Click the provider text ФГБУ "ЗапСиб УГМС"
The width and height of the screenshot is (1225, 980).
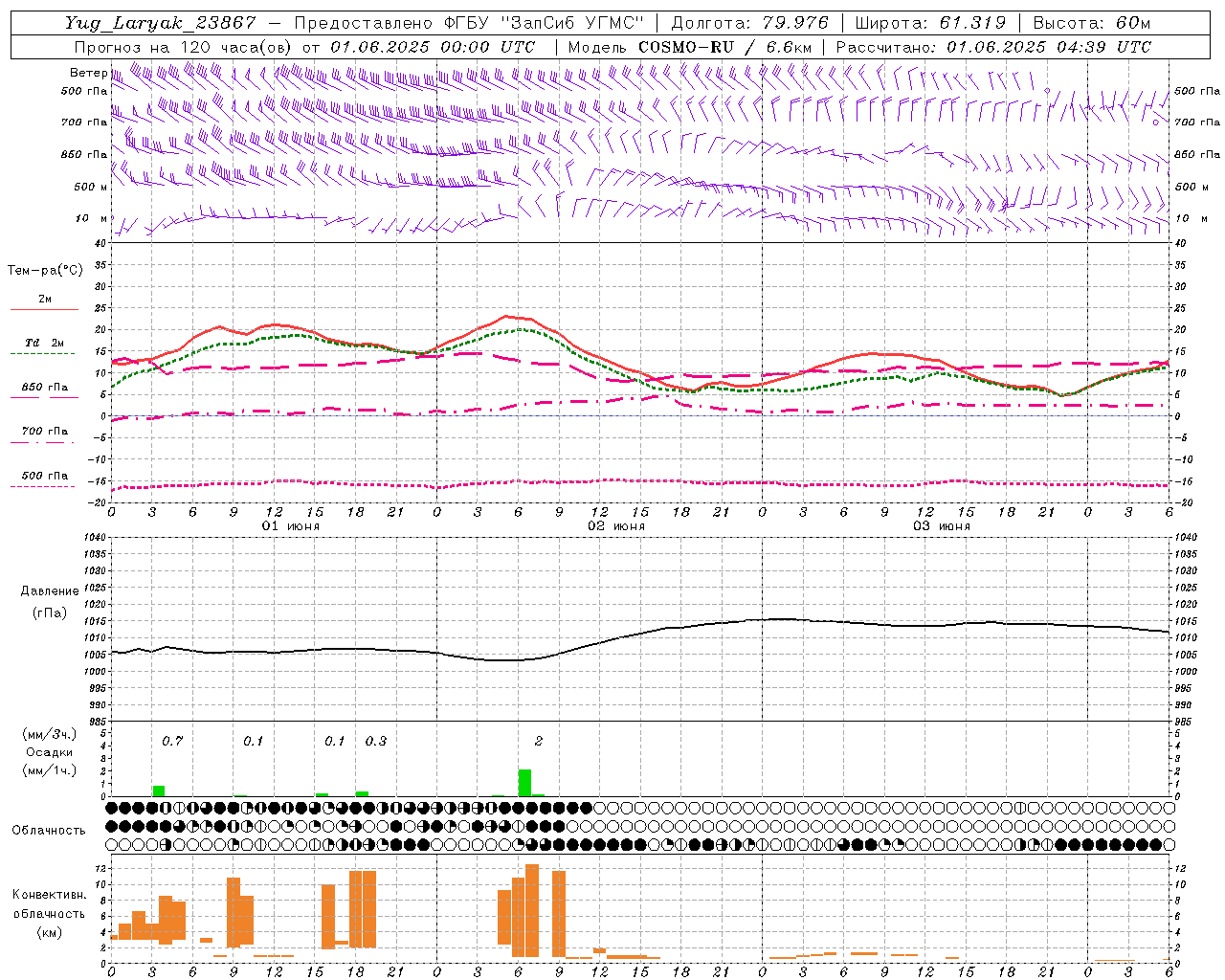coord(544,23)
